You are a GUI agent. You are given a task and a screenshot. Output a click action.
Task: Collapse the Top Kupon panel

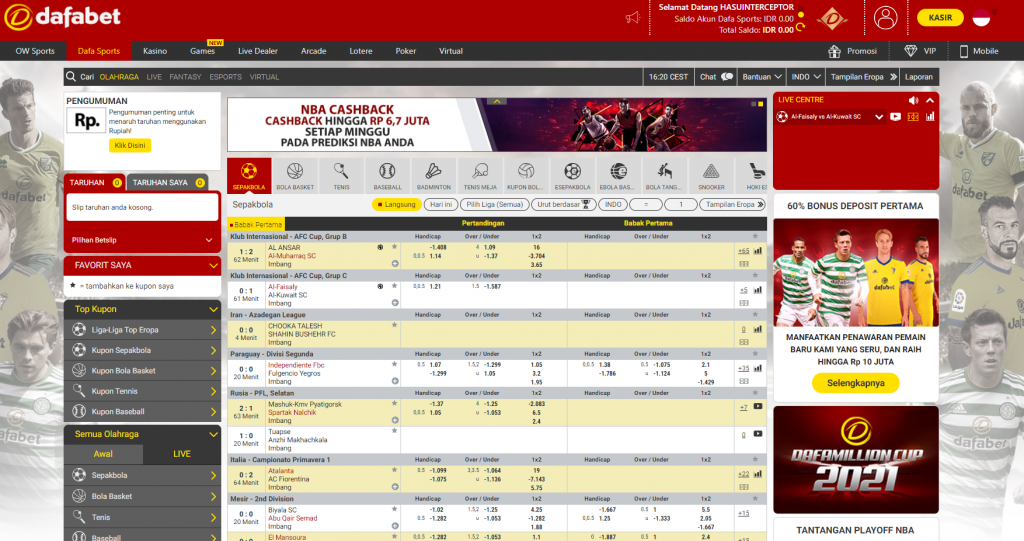pyautogui.click(x=213, y=309)
